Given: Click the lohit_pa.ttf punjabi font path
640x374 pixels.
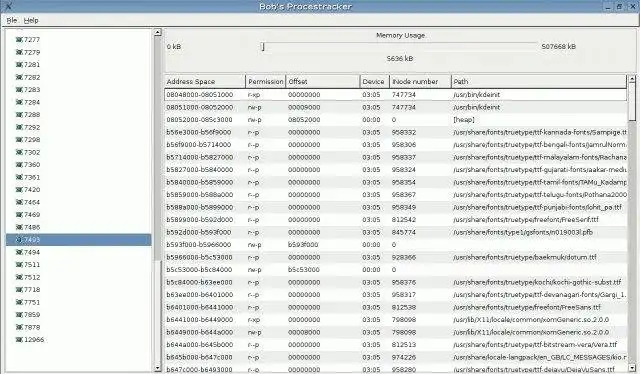Looking at the screenshot, I should pyautogui.click(x=537, y=207).
